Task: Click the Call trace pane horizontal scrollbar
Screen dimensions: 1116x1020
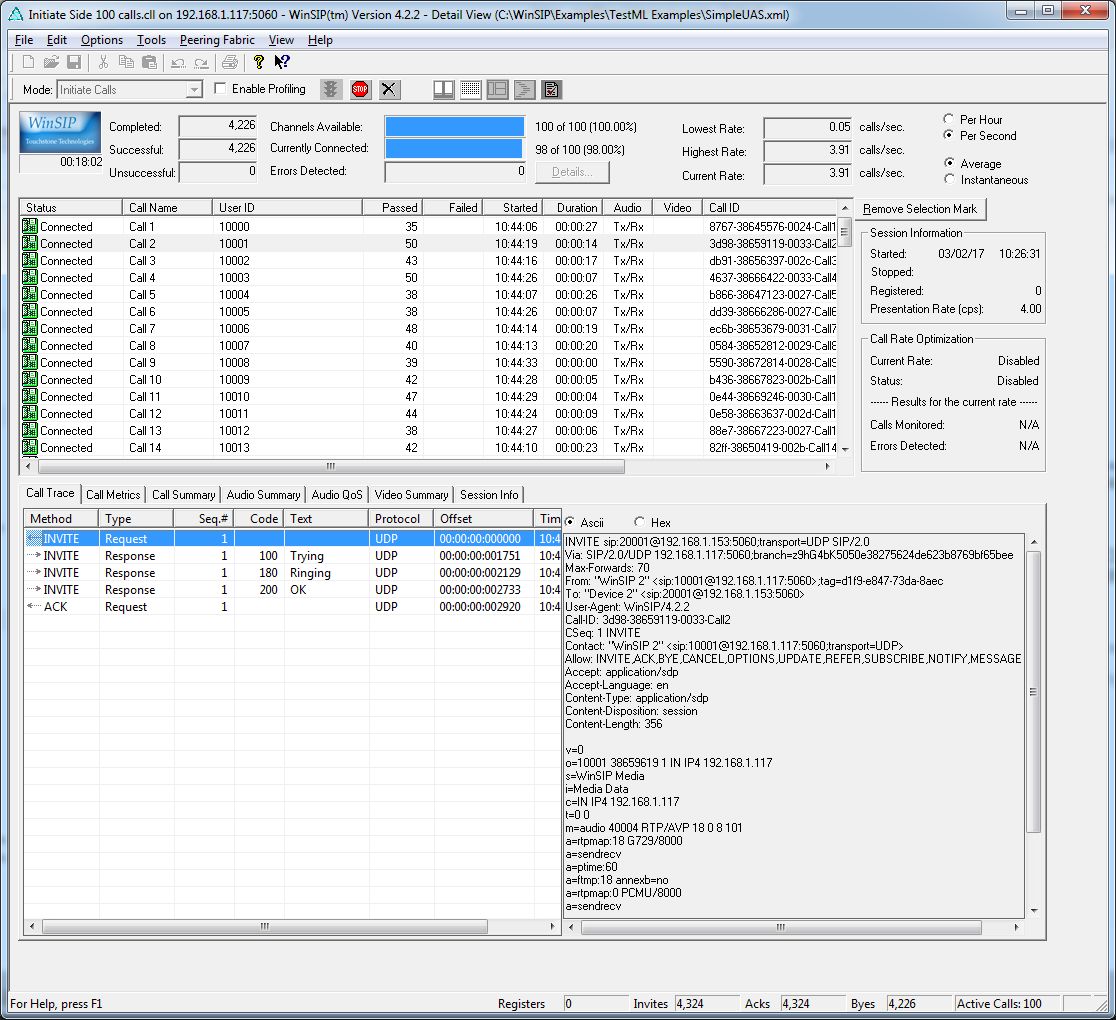Action: pyautogui.click(x=265, y=927)
